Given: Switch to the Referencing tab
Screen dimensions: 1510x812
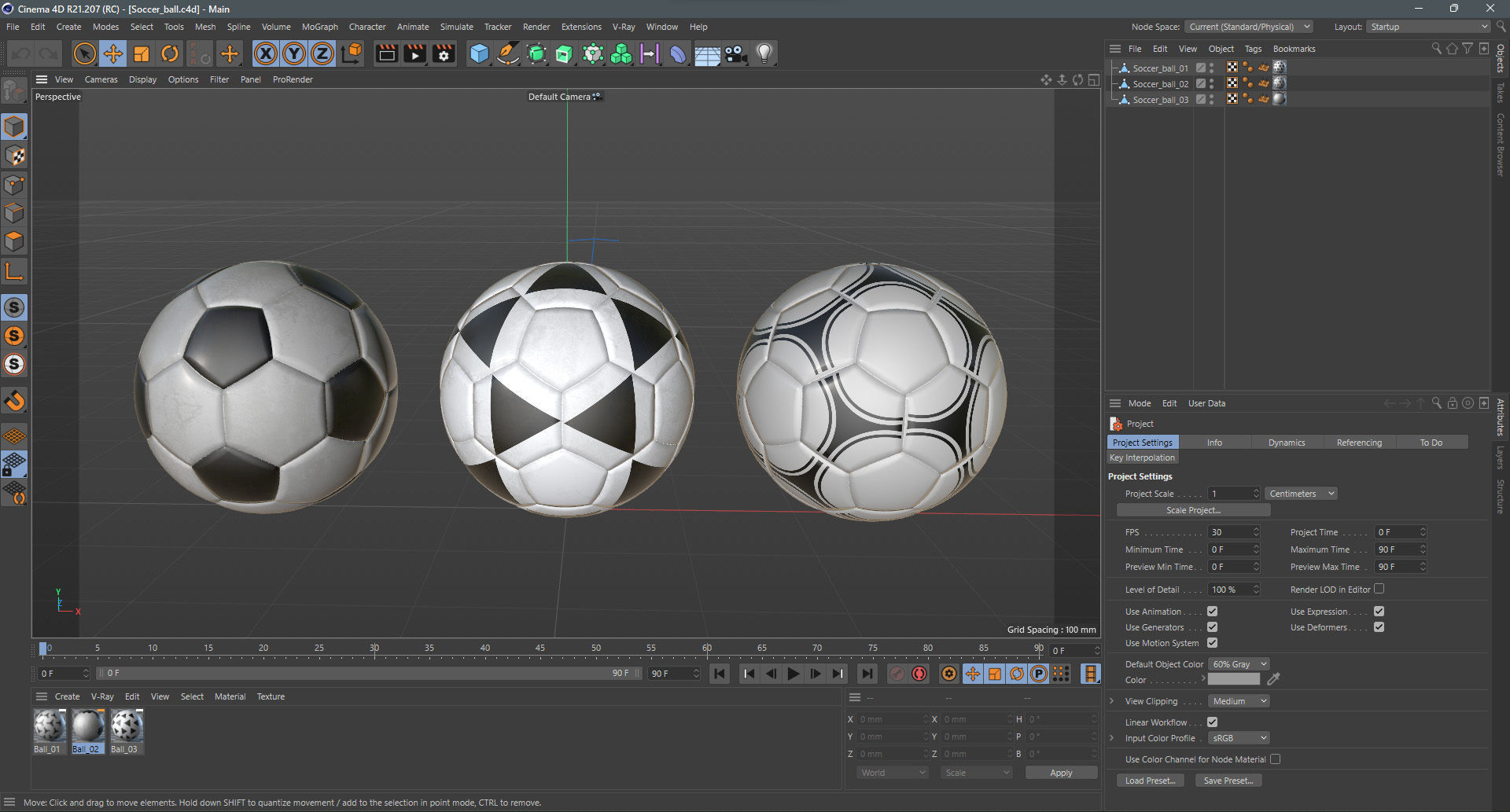Looking at the screenshot, I should pos(1359,443).
